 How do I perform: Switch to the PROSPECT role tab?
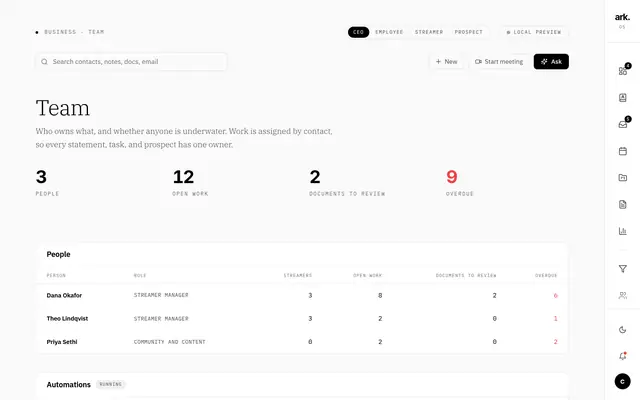point(469,32)
